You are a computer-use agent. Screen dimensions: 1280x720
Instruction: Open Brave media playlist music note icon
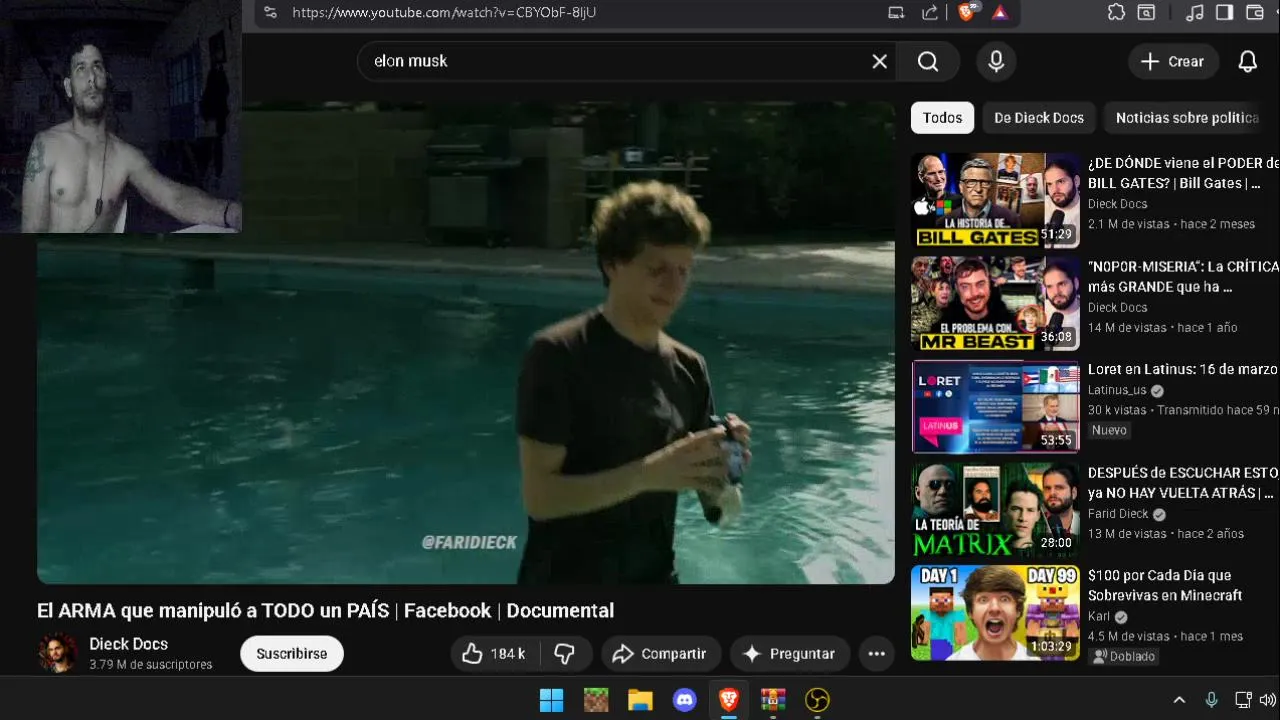1194,13
